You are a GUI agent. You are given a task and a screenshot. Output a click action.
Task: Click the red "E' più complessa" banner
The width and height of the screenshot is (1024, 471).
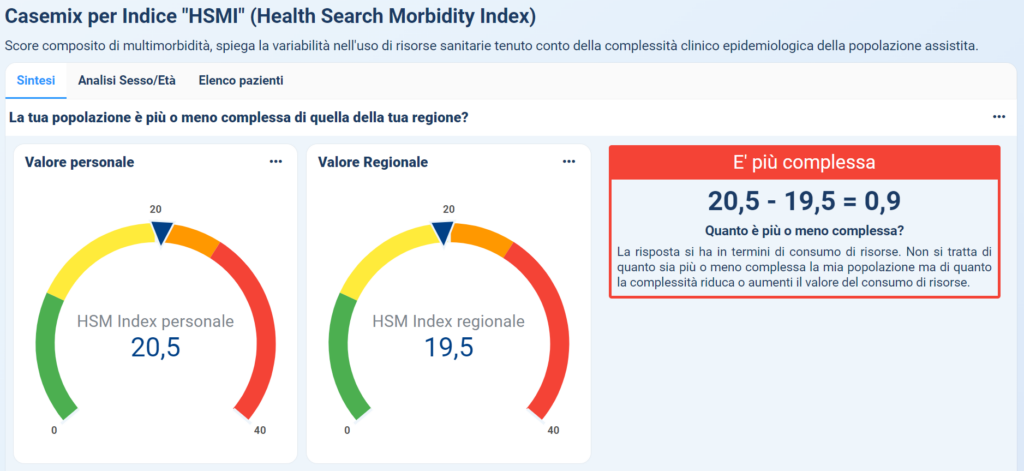tap(804, 162)
